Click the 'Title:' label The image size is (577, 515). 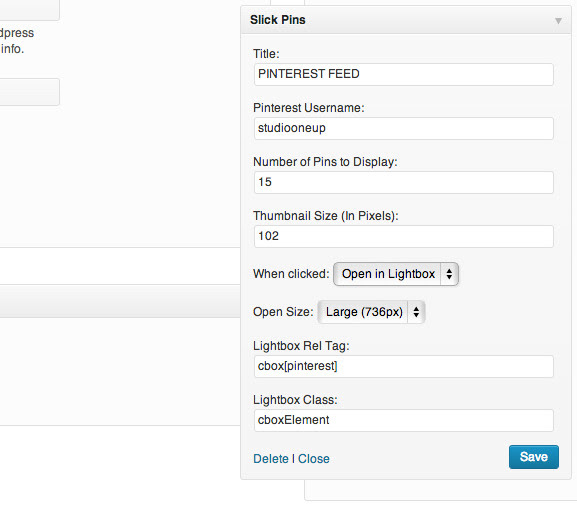tap(266, 54)
